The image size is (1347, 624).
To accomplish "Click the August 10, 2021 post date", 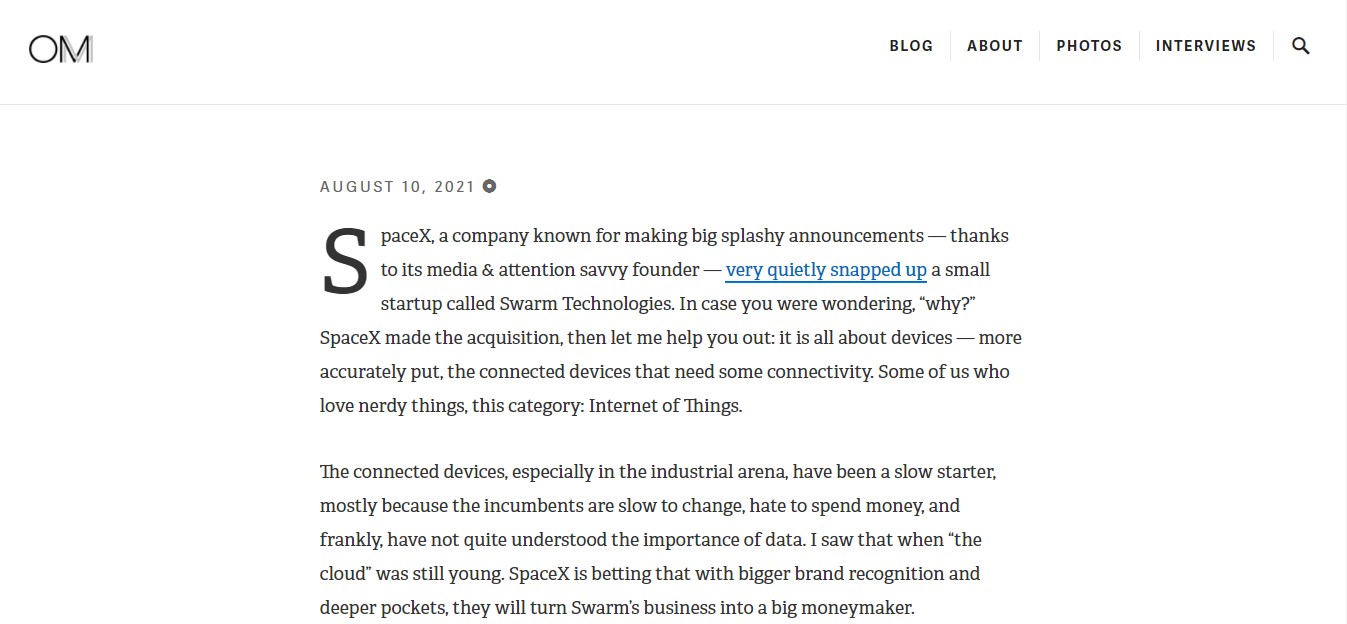I will click(397, 187).
